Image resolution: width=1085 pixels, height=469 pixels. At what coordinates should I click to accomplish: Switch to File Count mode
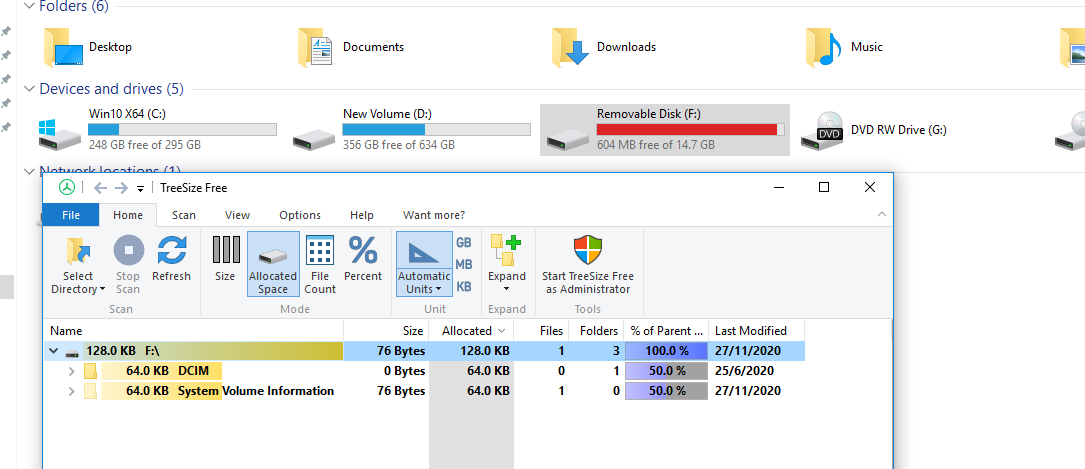pyautogui.click(x=320, y=264)
